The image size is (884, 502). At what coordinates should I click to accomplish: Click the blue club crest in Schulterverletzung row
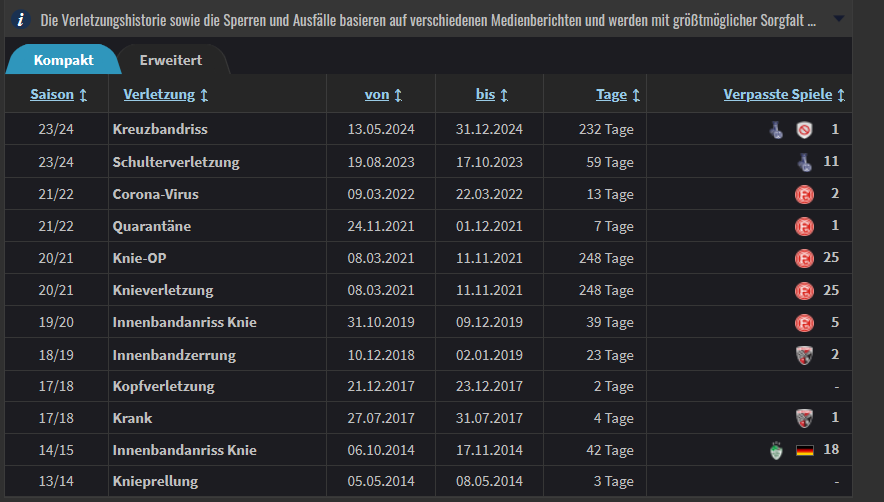click(805, 162)
